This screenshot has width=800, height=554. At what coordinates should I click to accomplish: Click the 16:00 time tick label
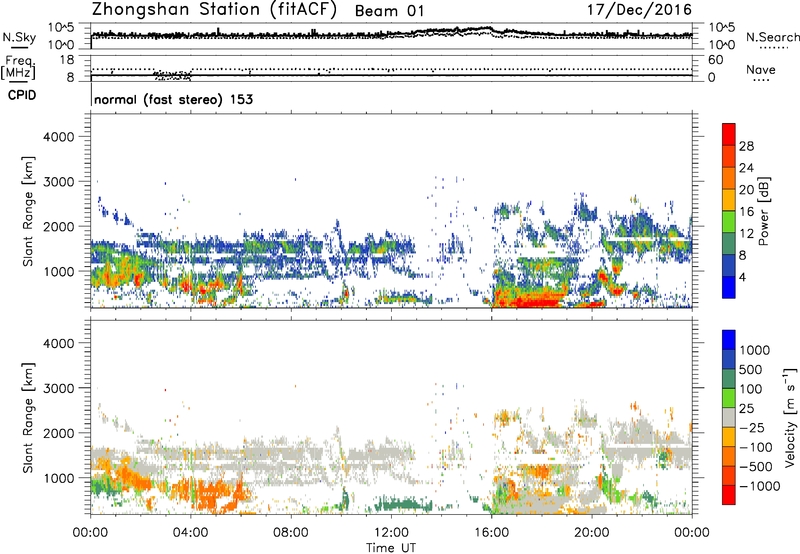click(x=491, y=533)
